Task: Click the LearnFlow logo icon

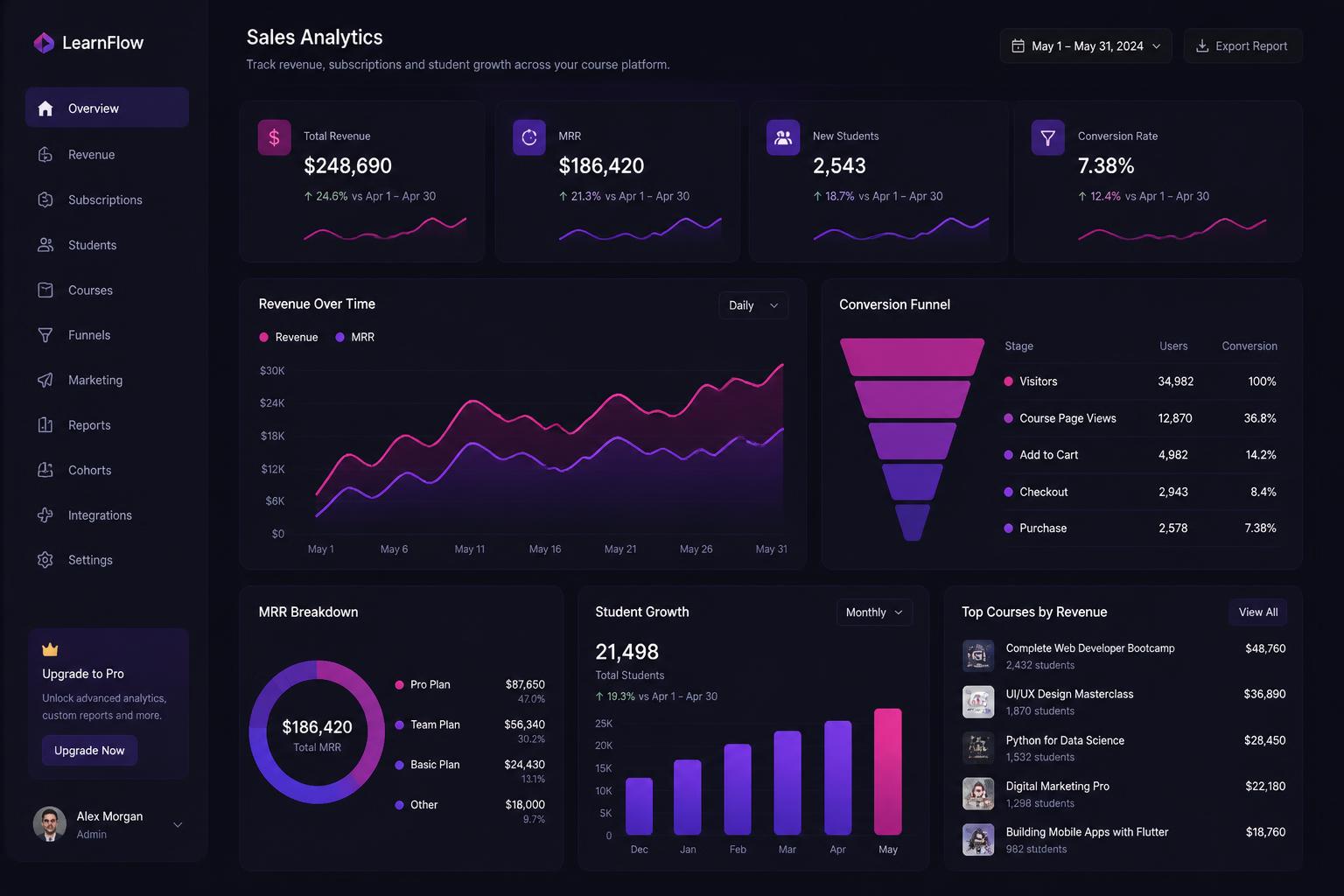Action: [44, 43]
